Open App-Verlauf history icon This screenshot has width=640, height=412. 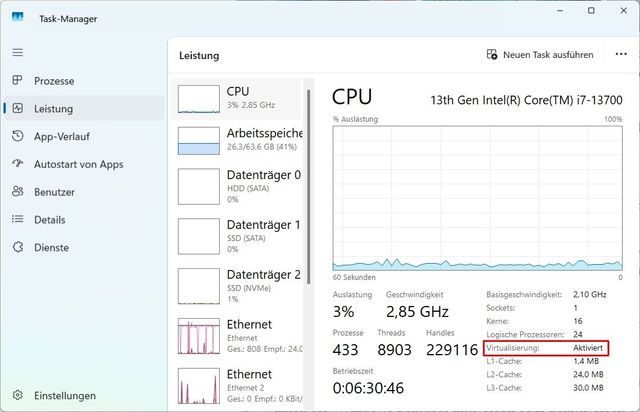click(17, 136)
